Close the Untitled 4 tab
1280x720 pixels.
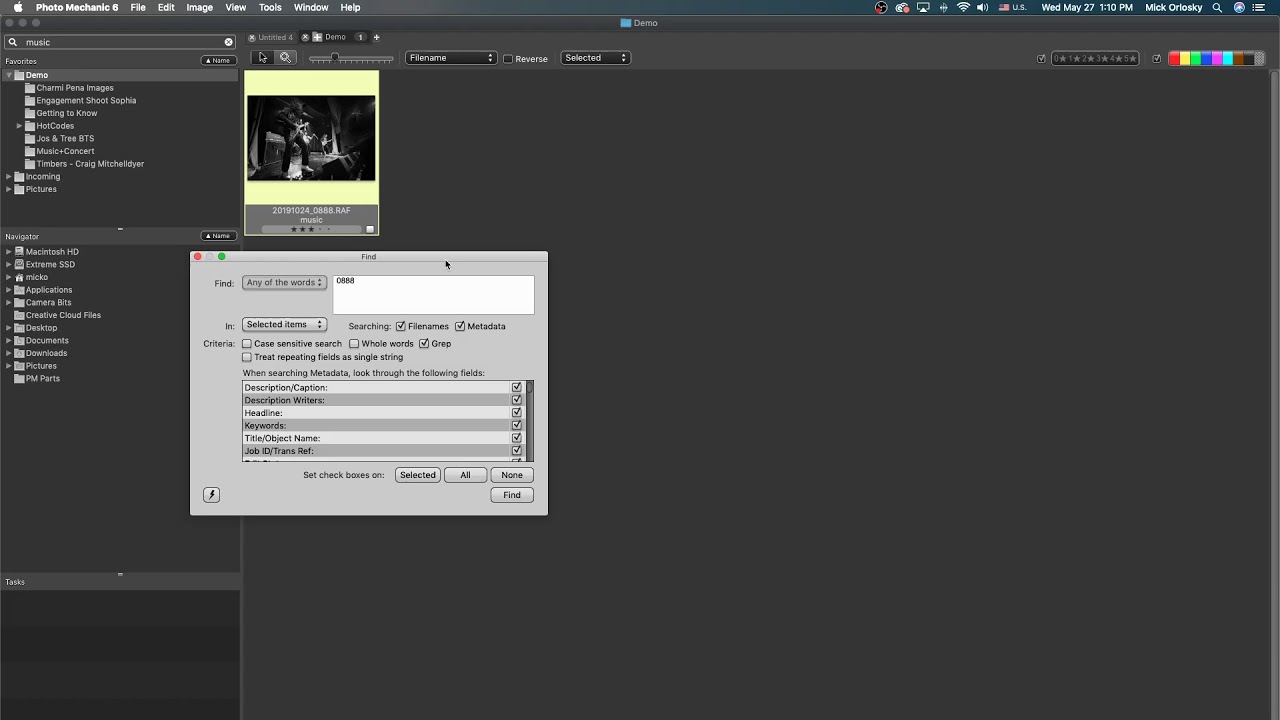coord(252,37)
